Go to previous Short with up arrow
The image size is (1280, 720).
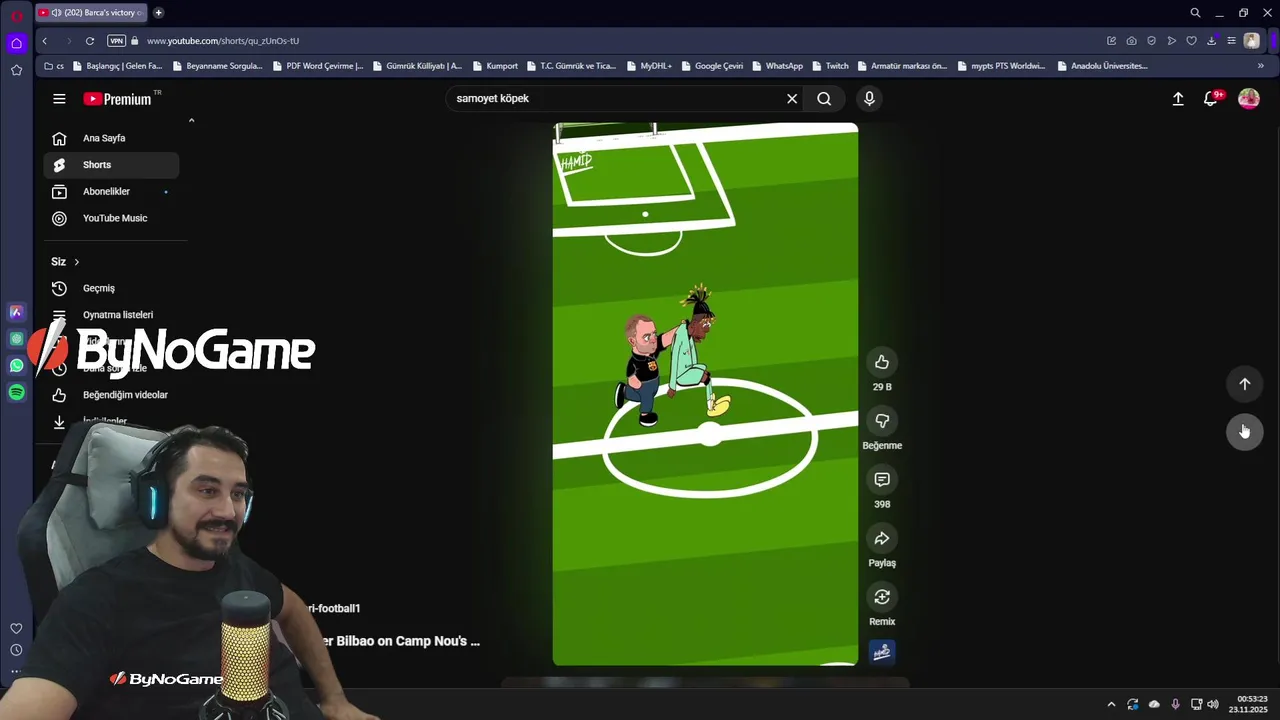pyautogui.click(x=1244, y=384)
